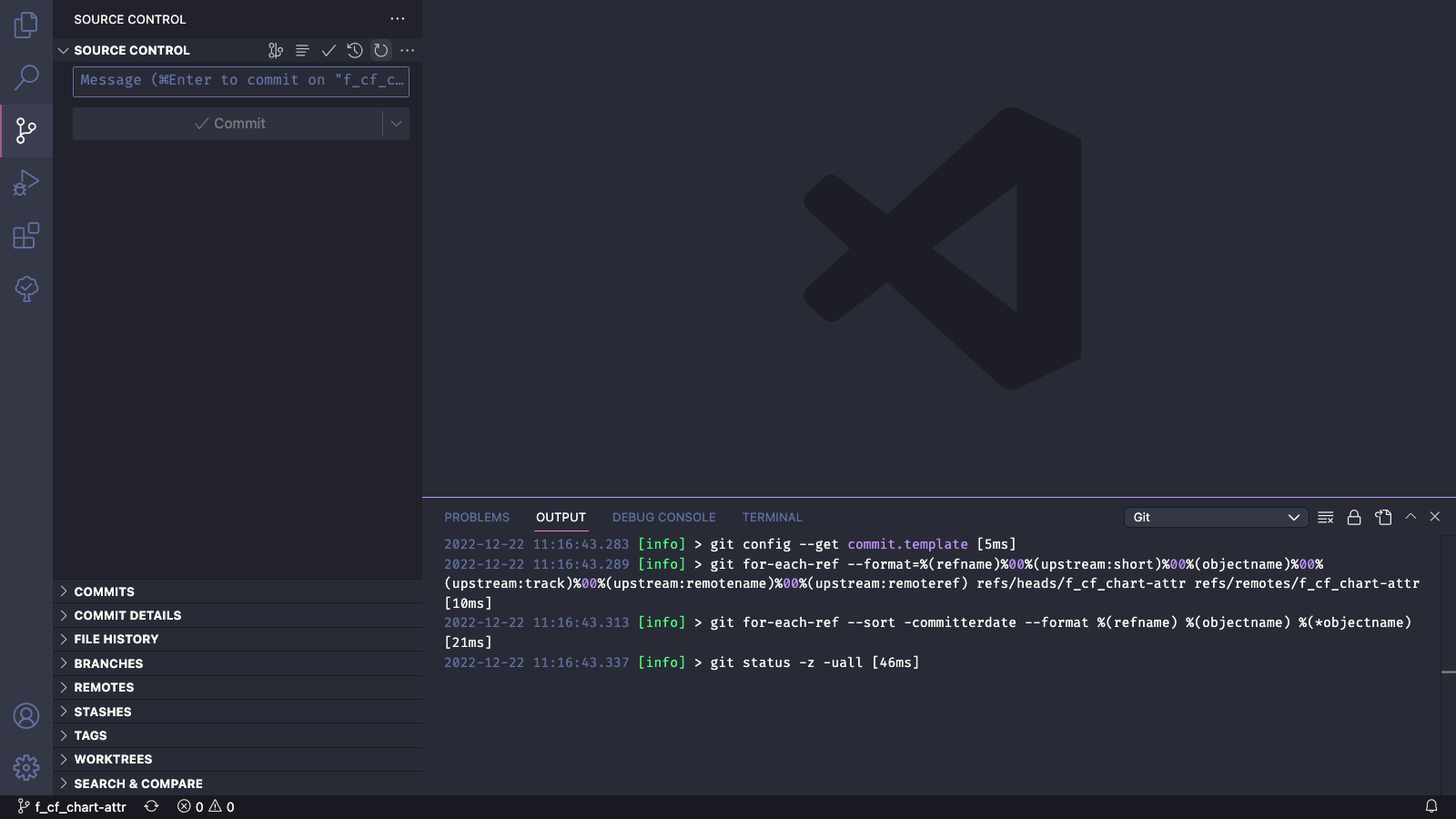This screenshot has width=1456, height=819.
Task: Open the Extensions view
Action: tap(26, 236)
